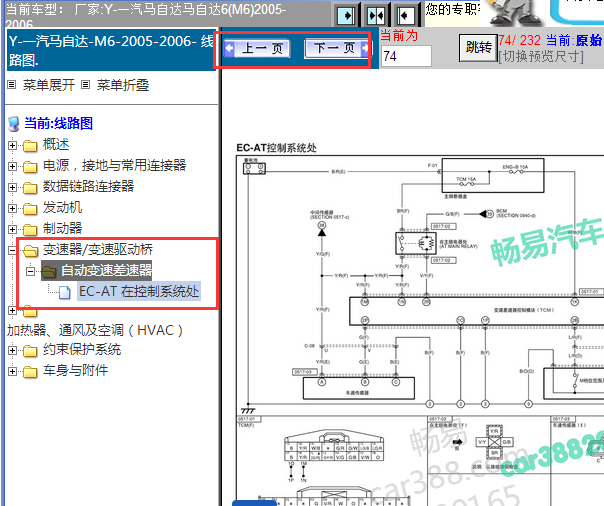This screenshot has width=604, height=506.
Task: Click the wiring diagram image
Action: 420,330
